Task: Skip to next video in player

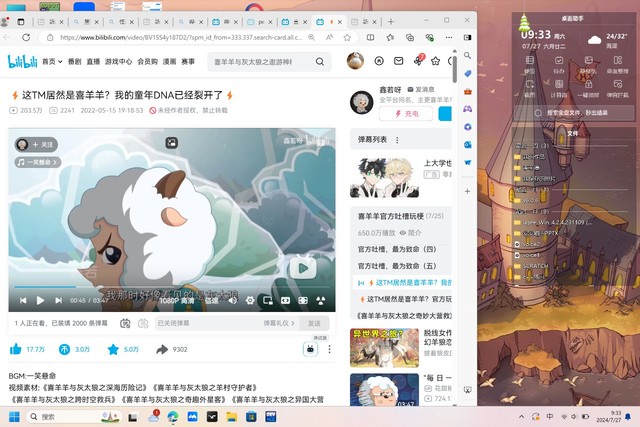Action: [x=55, y=300]
